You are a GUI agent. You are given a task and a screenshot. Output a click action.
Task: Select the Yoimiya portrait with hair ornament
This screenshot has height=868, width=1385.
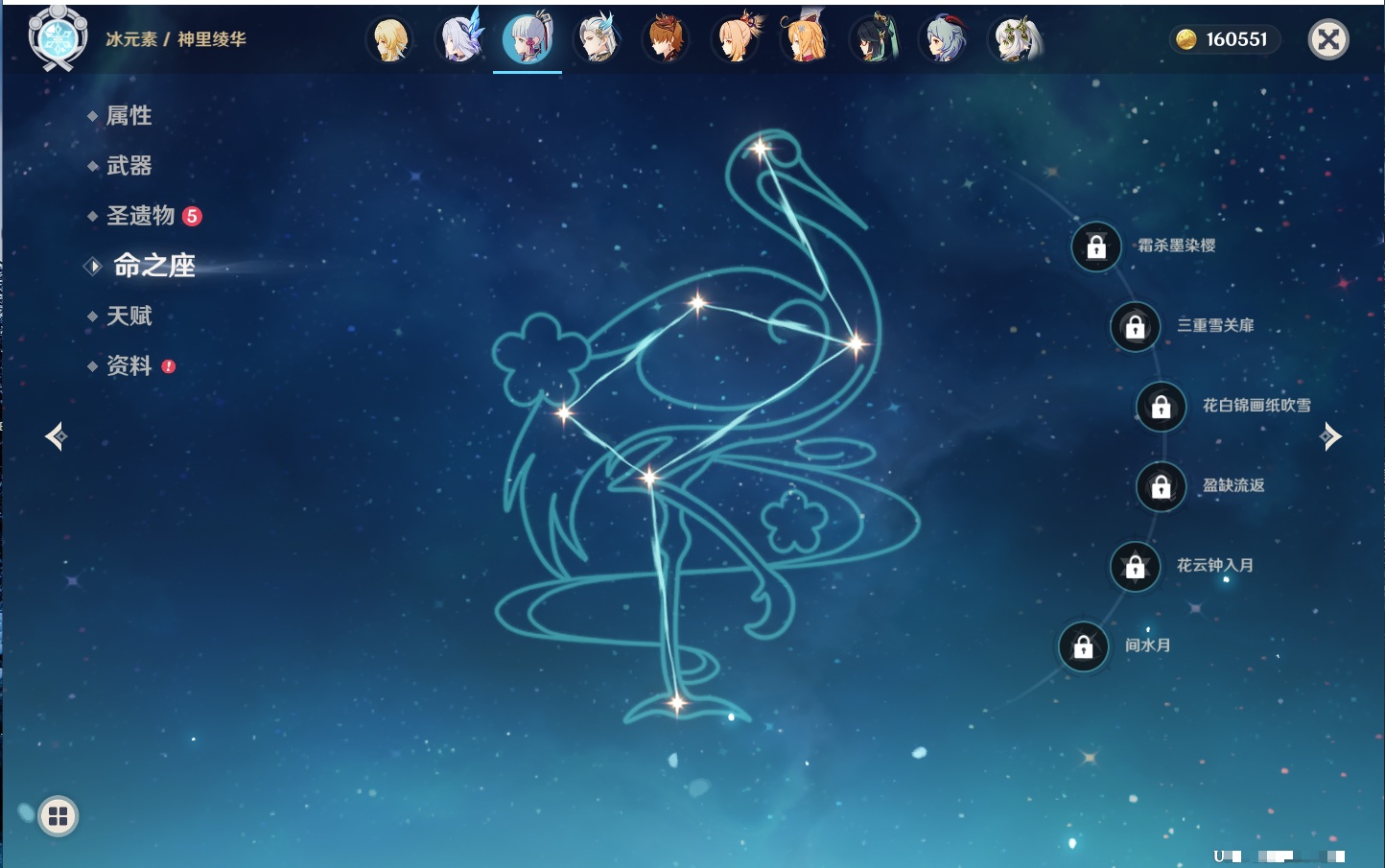click(736, 40)
